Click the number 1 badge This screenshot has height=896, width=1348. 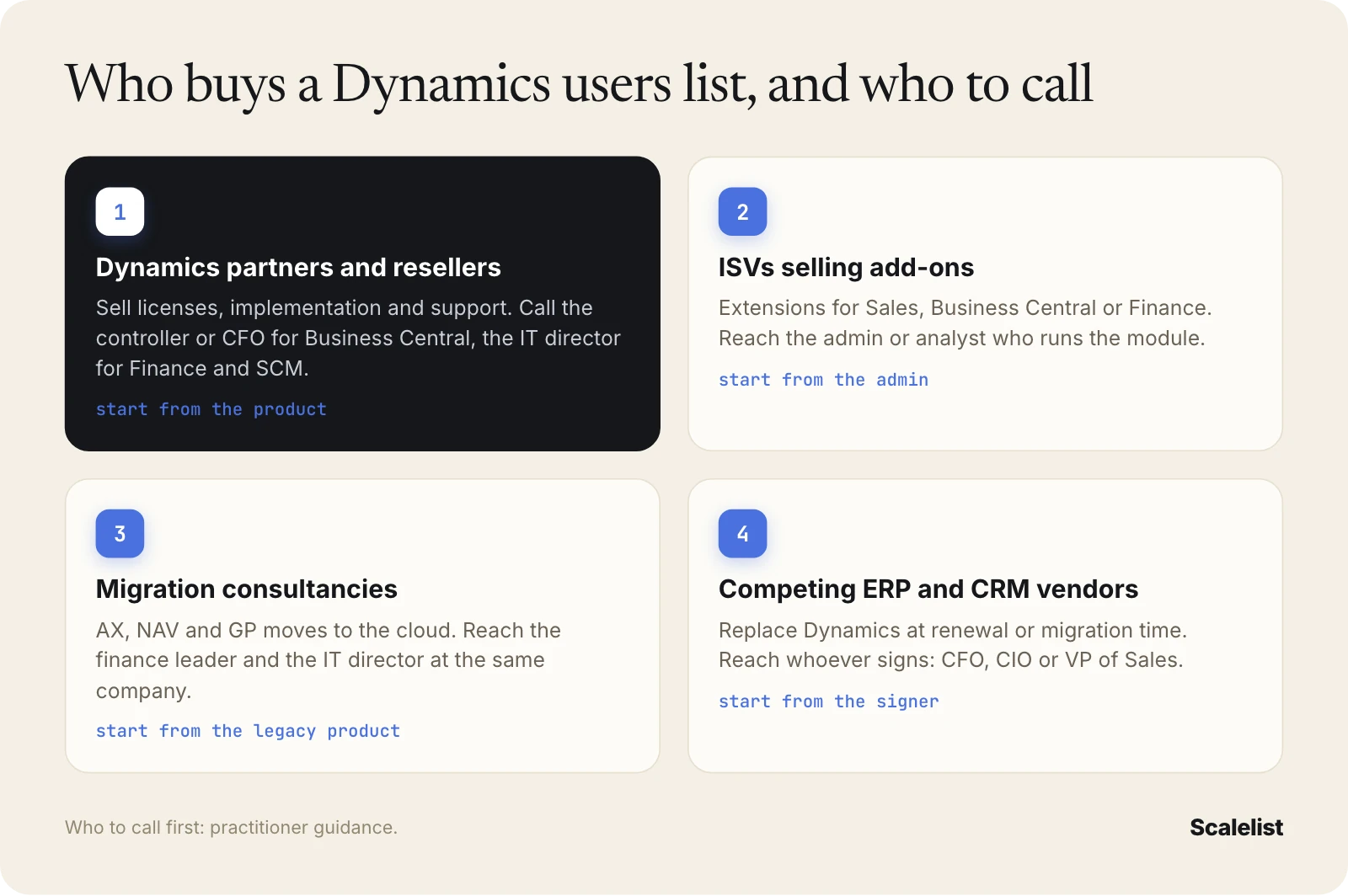(x=120, y=211)
